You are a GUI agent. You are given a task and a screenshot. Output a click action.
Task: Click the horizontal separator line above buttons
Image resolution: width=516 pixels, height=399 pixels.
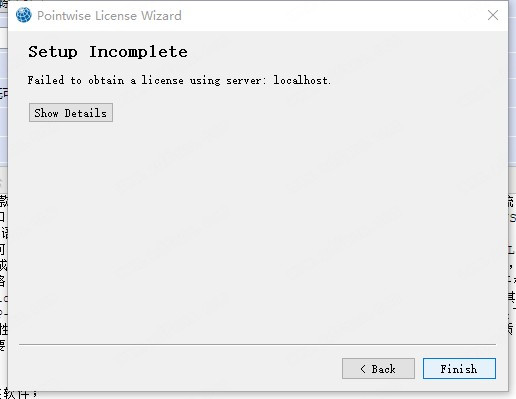[257, 344]
